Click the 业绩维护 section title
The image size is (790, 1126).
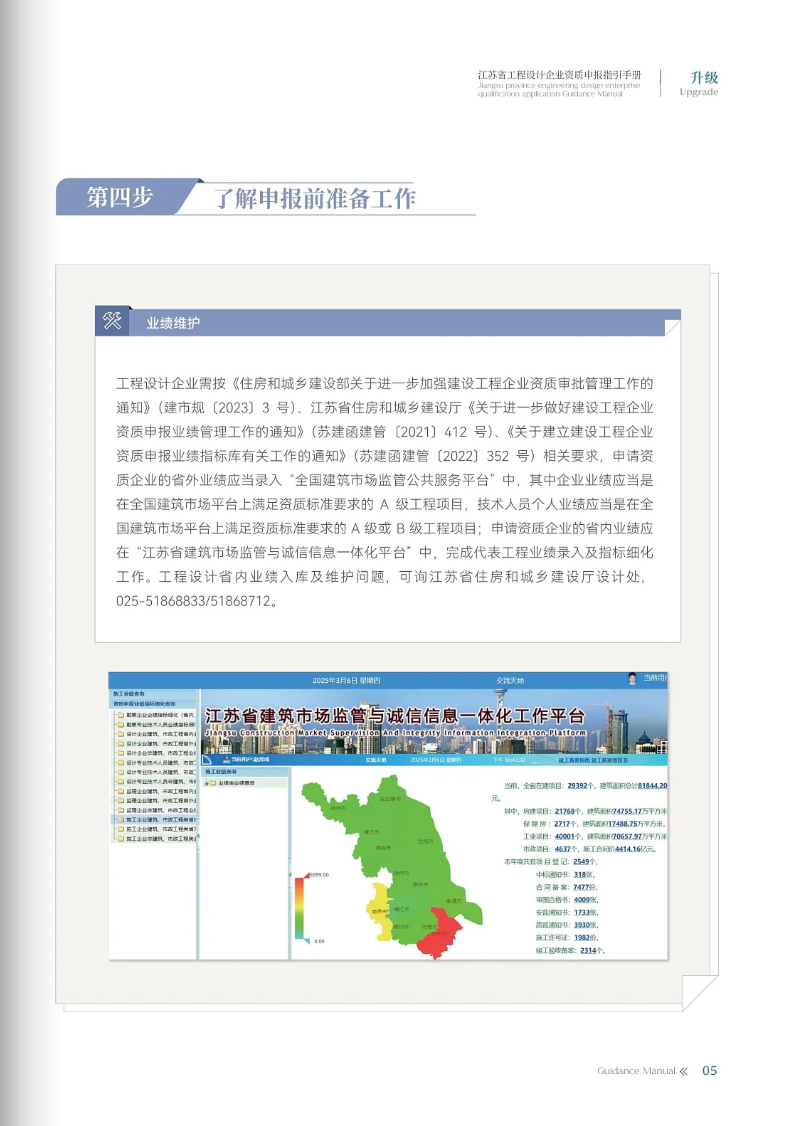tap(173, 323)
